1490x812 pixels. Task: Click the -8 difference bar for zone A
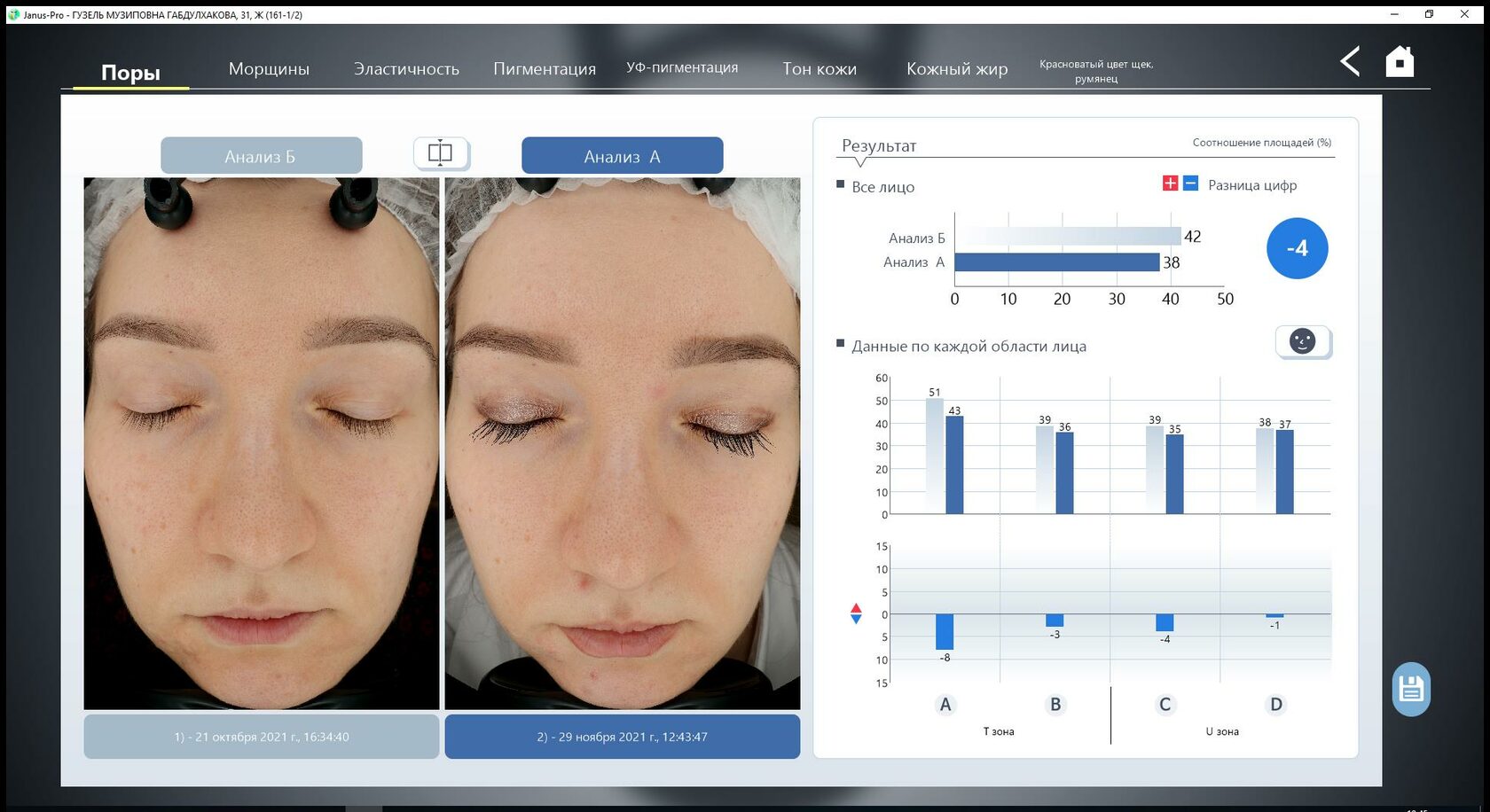coord(945,631)
